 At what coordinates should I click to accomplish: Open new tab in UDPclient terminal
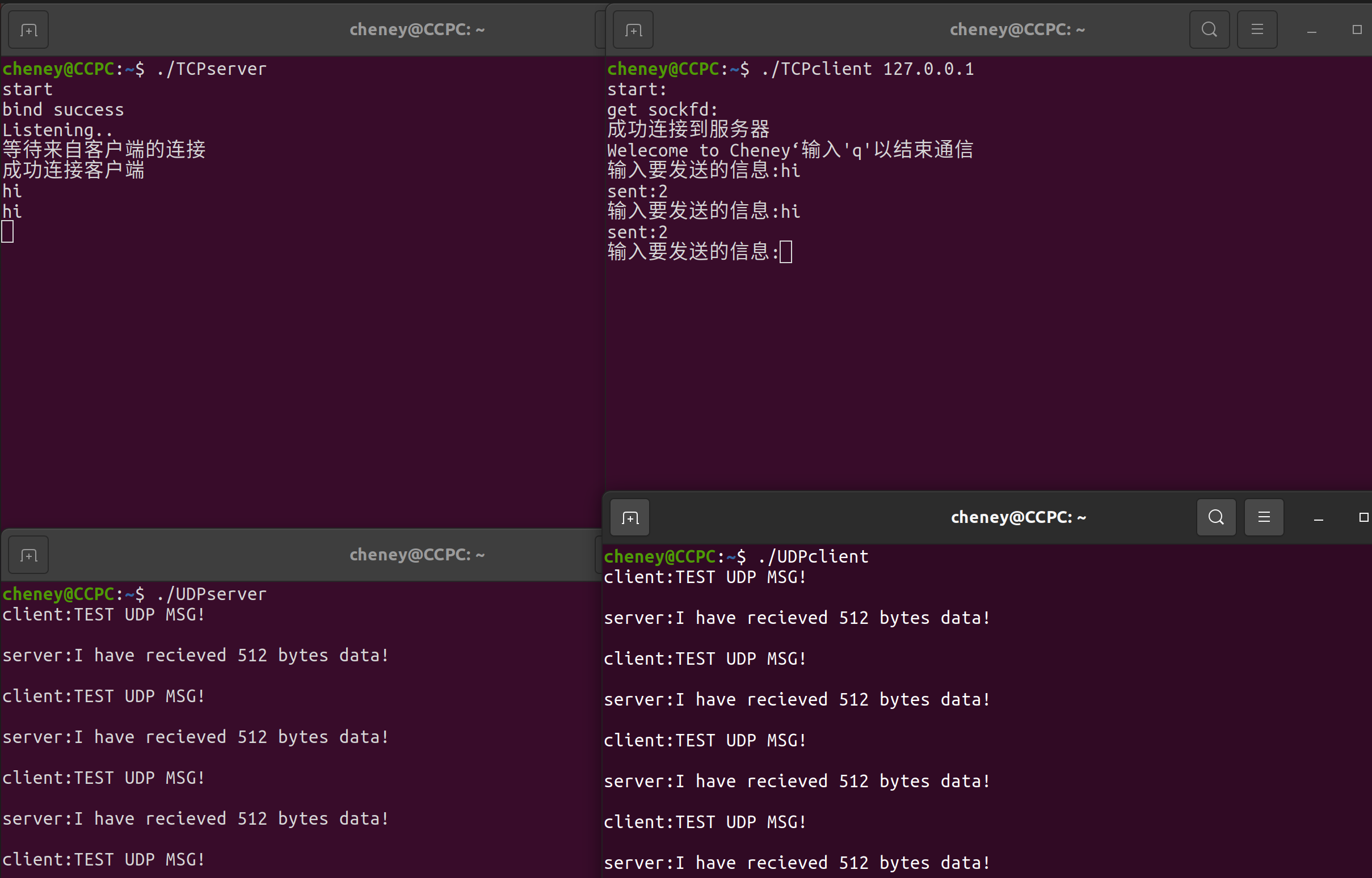point(630,518)
